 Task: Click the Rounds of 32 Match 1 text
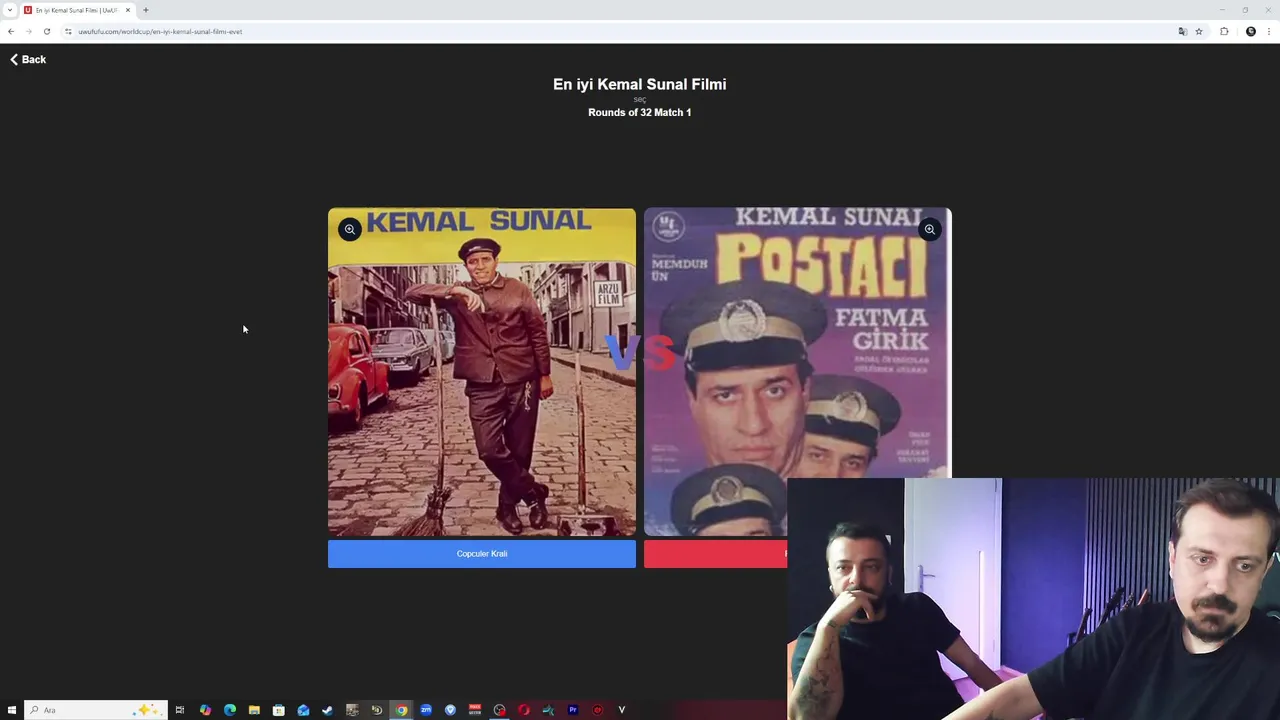point(640,112)
